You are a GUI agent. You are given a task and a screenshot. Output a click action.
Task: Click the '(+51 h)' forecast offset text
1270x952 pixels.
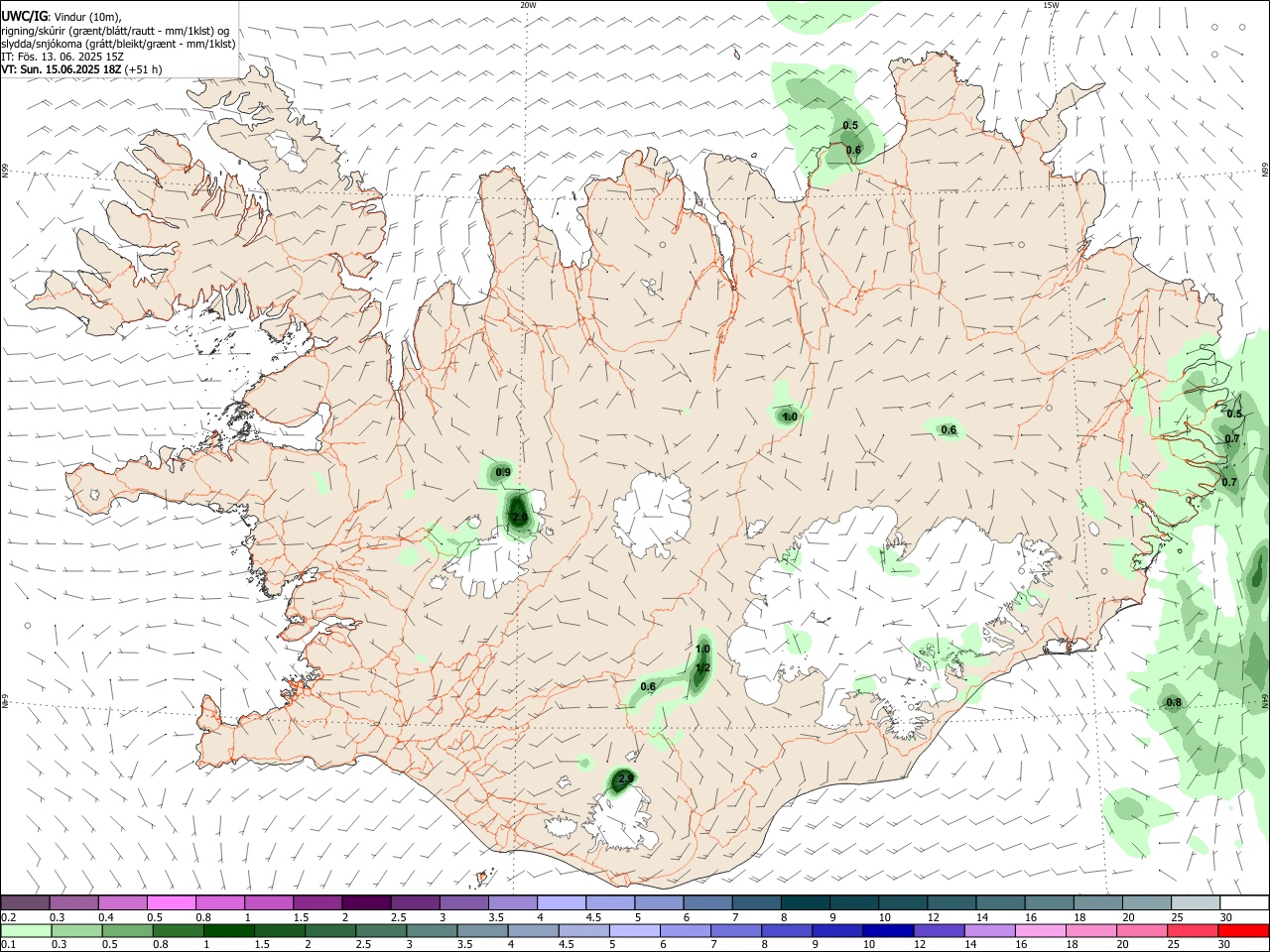click(144, 69)
